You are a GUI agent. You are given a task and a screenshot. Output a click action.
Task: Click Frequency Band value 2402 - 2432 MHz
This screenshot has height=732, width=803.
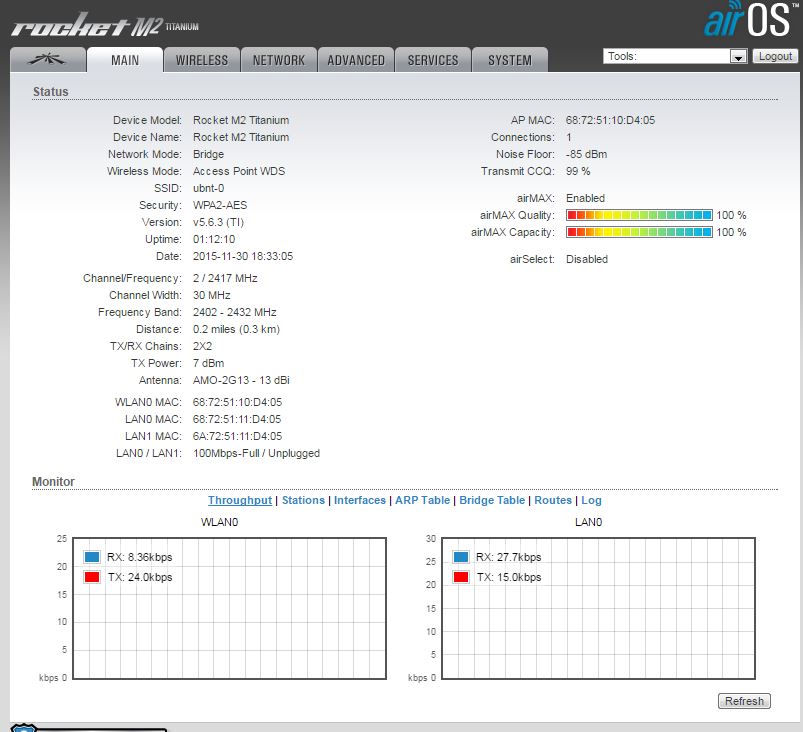(235, 312)
